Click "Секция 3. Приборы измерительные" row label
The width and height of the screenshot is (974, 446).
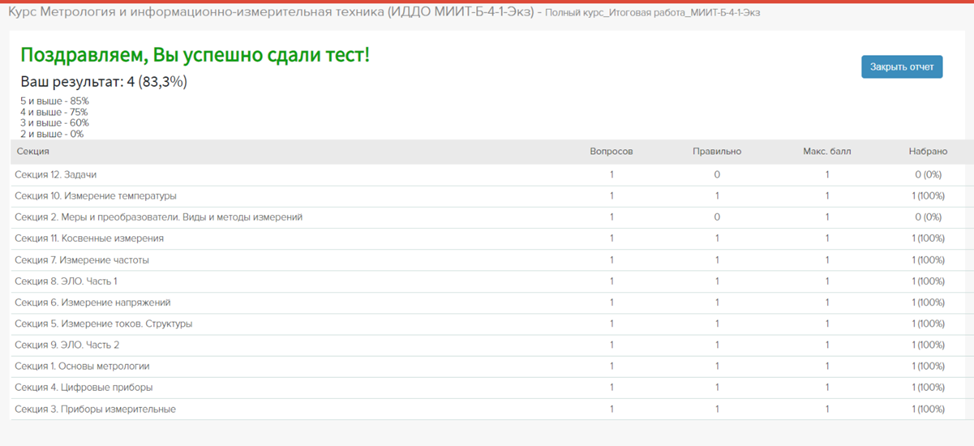[95, 409]
